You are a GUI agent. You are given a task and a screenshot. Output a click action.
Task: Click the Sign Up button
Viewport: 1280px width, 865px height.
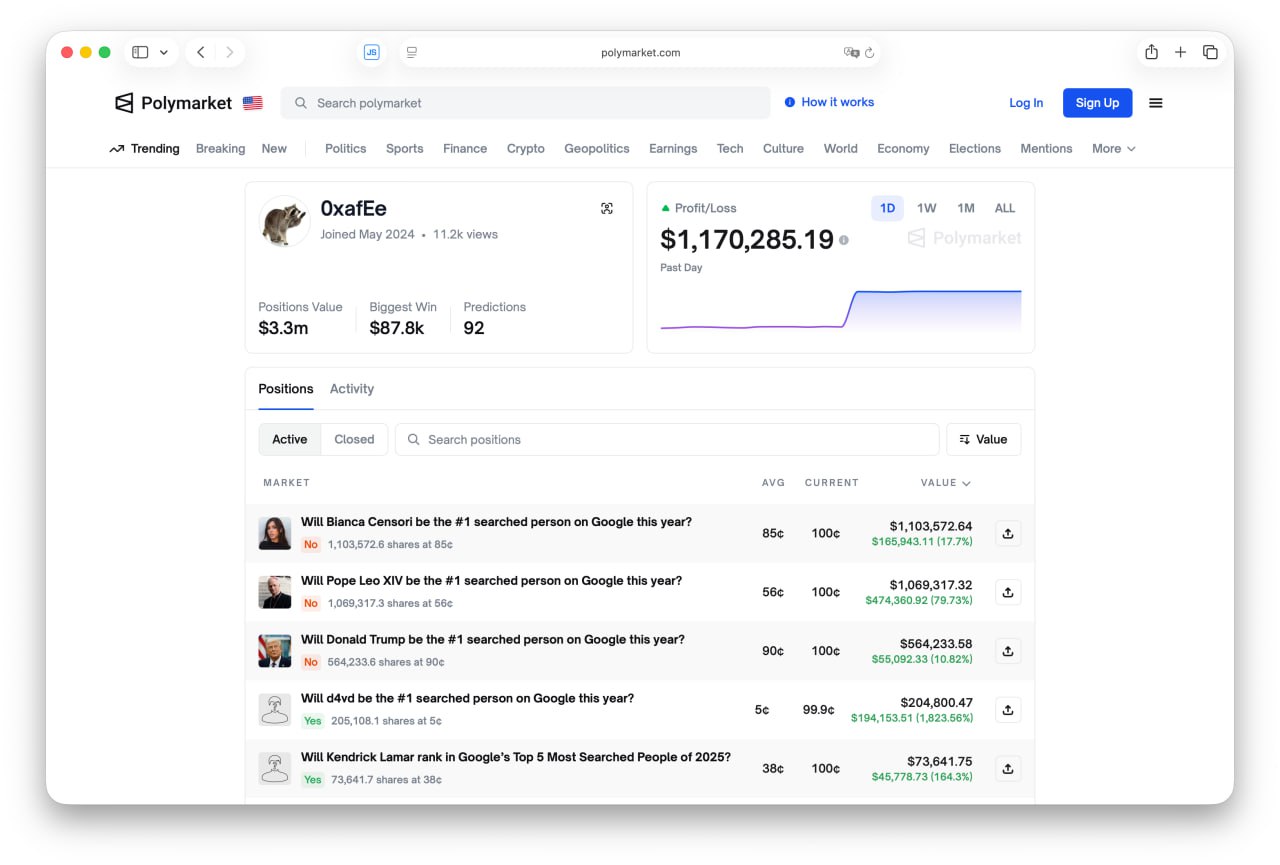pyautogui.click(x=1097, y=102)
